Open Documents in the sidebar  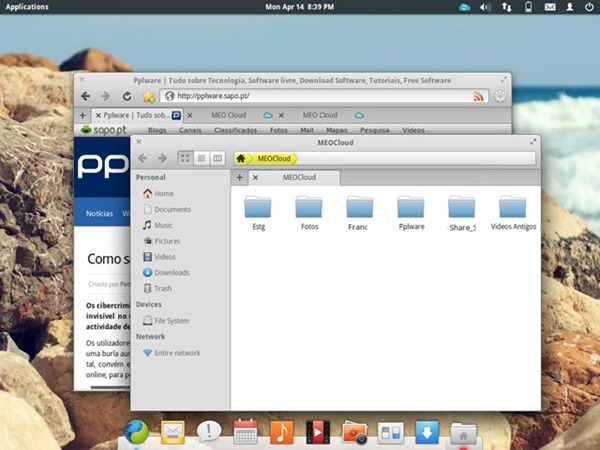click(x=167, y=209)
